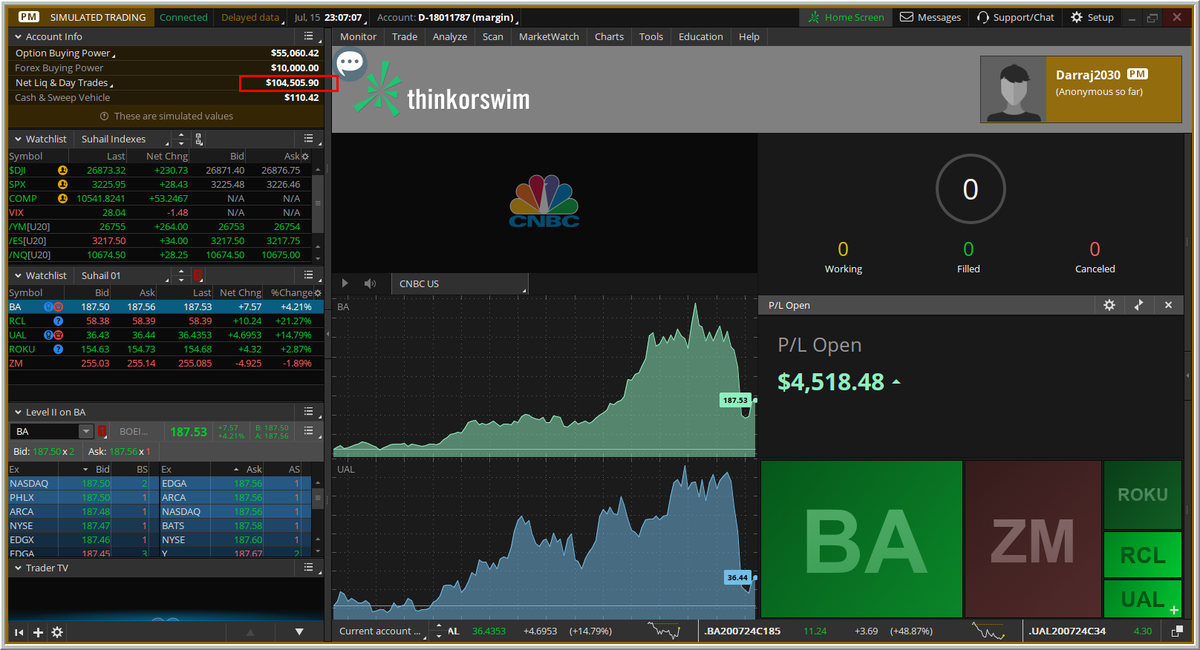
Task: Open Trader TV panel menu icon
Action: click(x=311, y=568)
